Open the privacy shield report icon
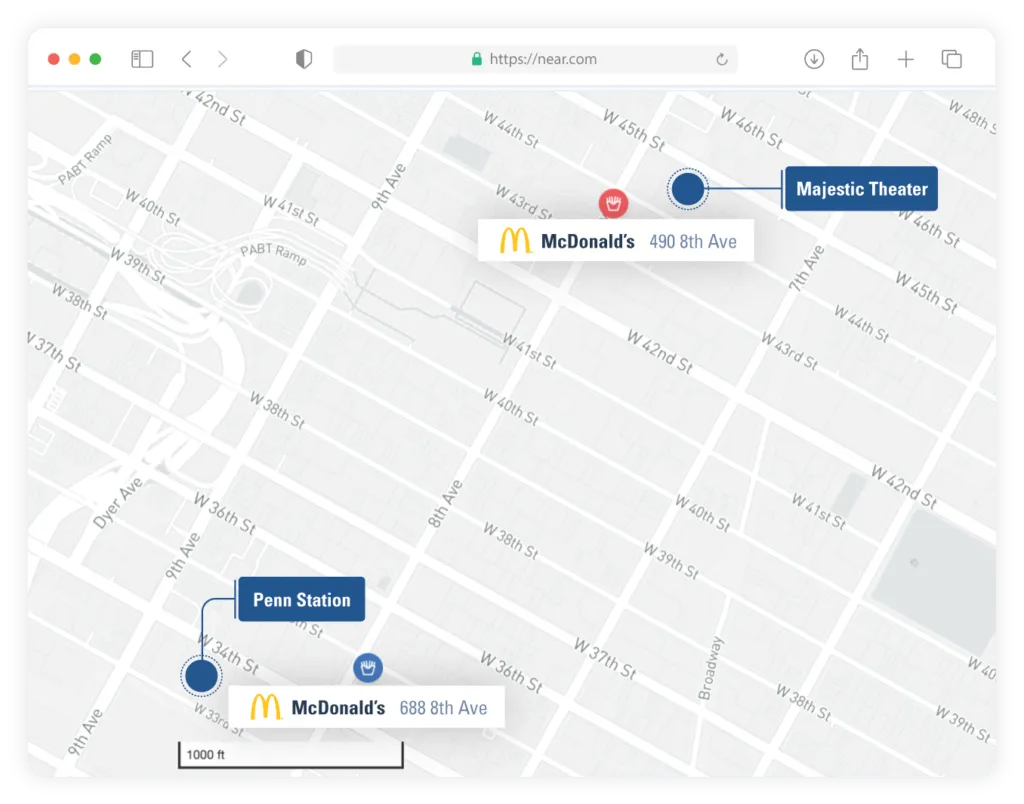This screenshot has height=804, width=1024. [304, 59]
